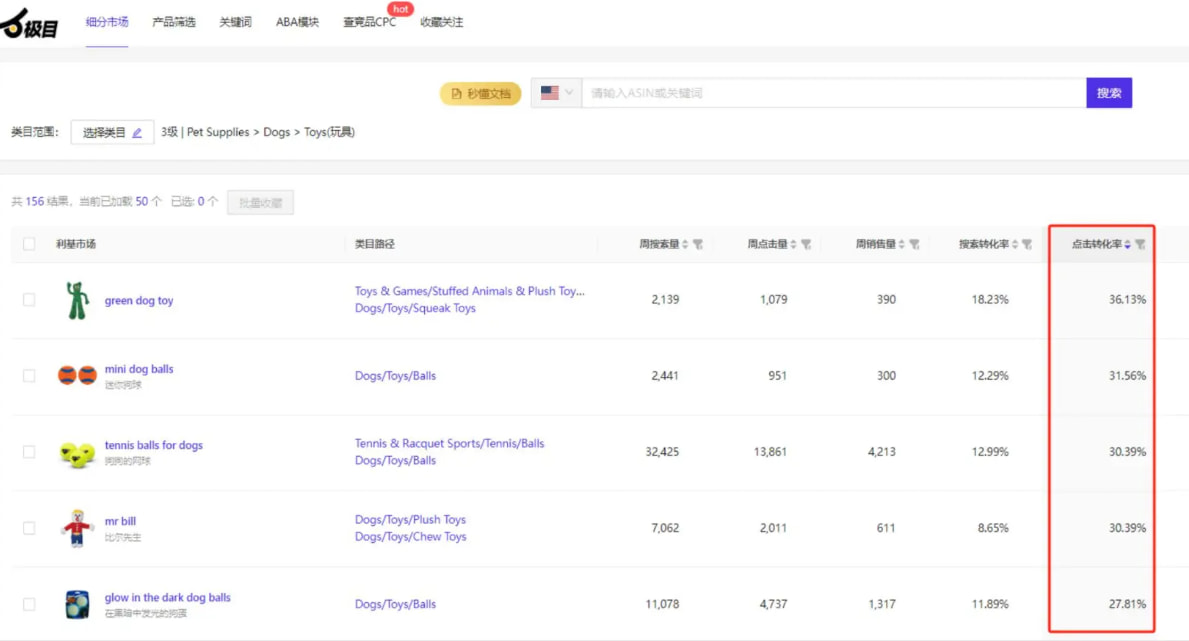Click the filter icon for 周搜索量 column

pyautogui.click(x=698, y=244)
